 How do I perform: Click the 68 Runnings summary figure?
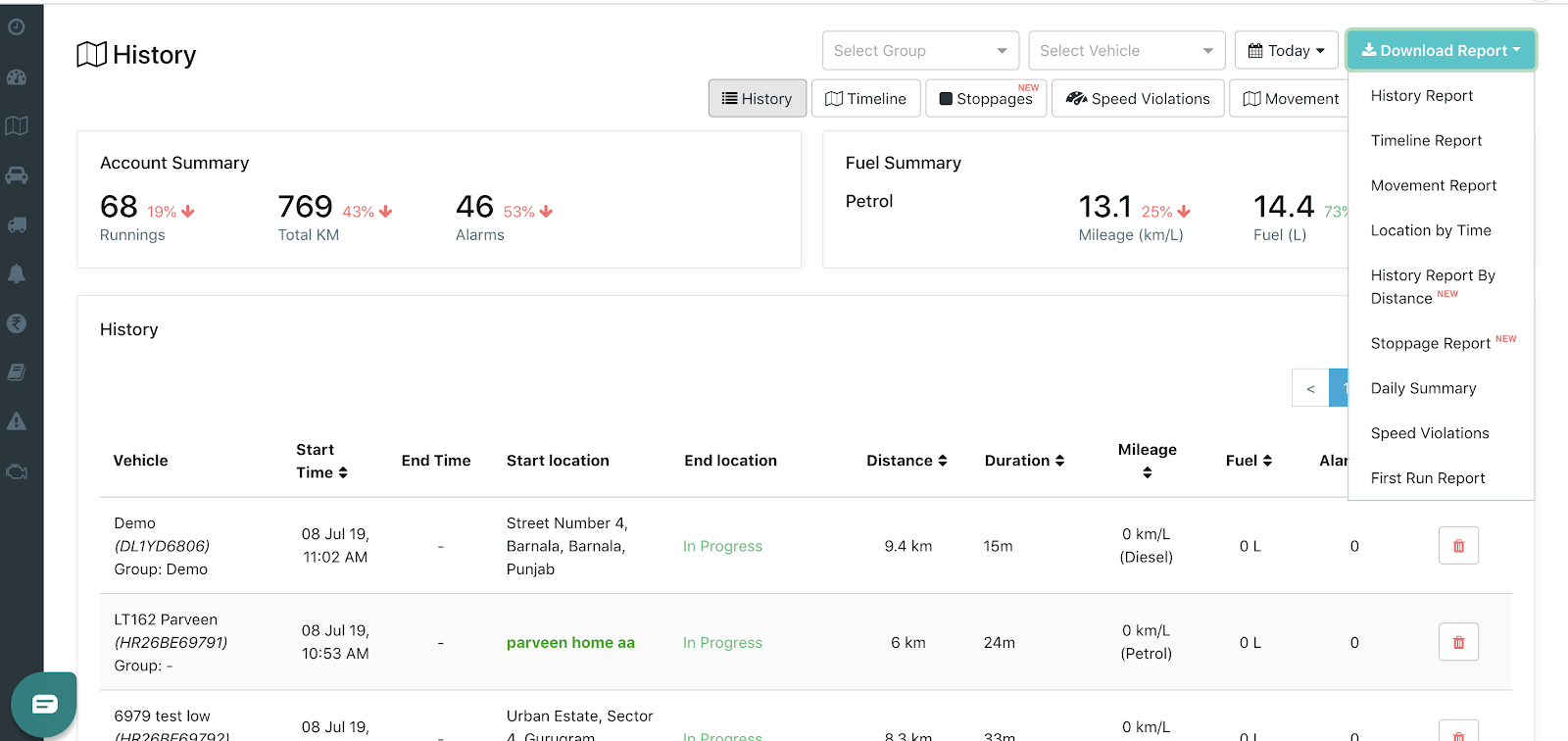point(119,207)
